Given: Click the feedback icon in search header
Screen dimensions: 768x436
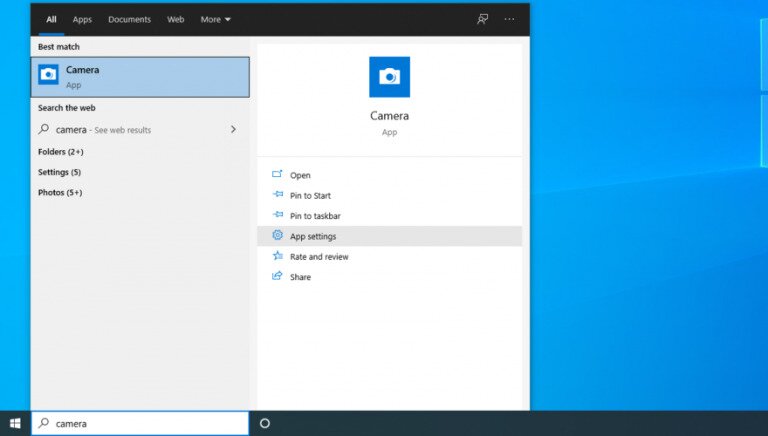Looking at the screenshot, I should tap(483, 19).
